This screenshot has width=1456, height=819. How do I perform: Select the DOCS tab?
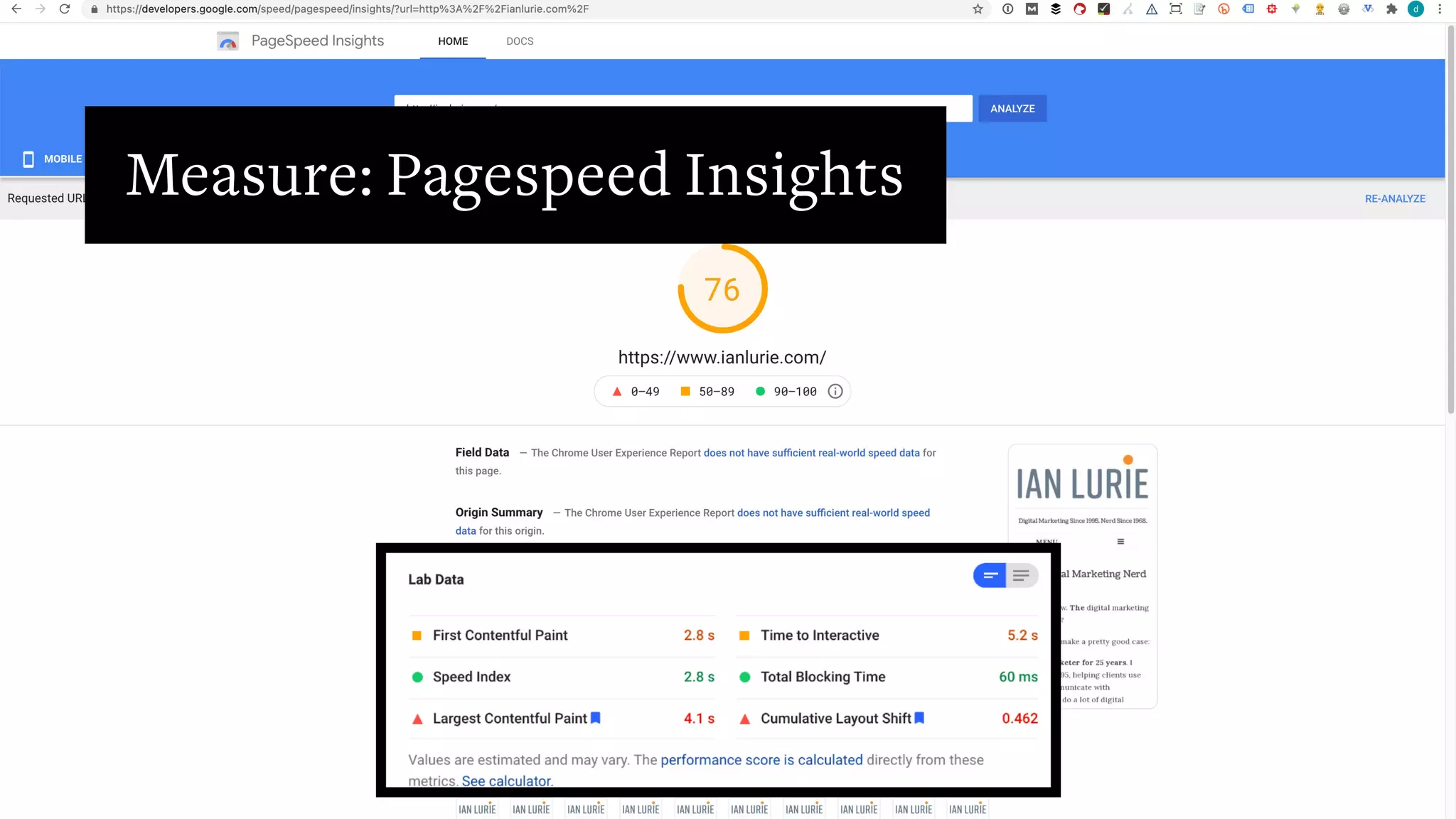(520, 41)
